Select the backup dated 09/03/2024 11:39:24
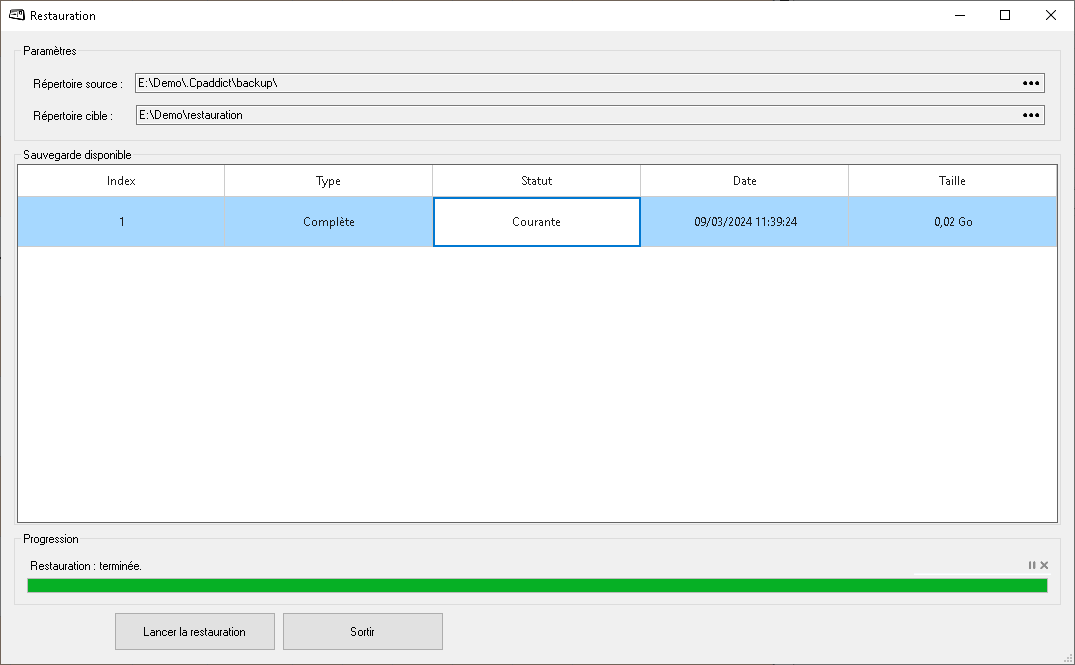The image size is (1075, 665). (745, 222)
